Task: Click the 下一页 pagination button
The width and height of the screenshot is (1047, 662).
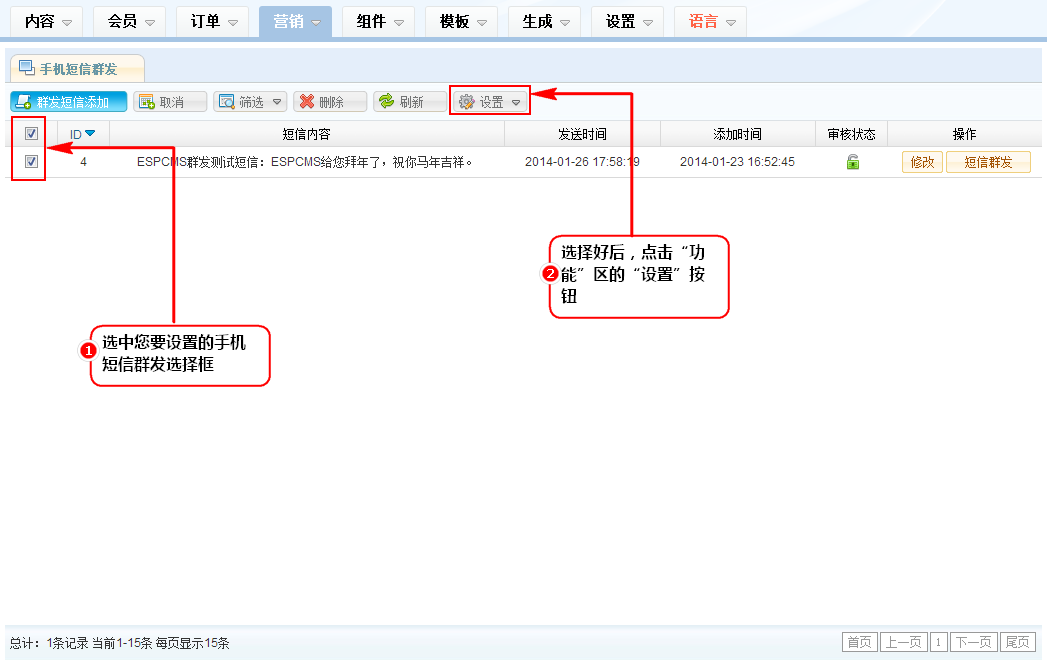Action: [x=973, y=642]
